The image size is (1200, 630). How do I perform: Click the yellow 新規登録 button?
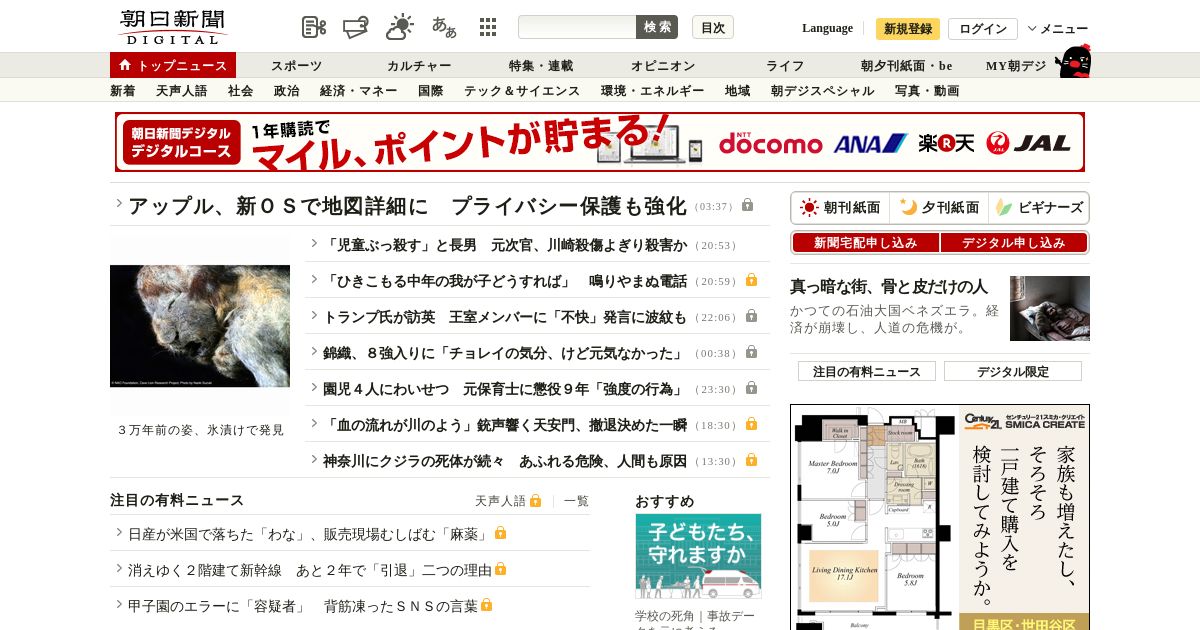908,29
